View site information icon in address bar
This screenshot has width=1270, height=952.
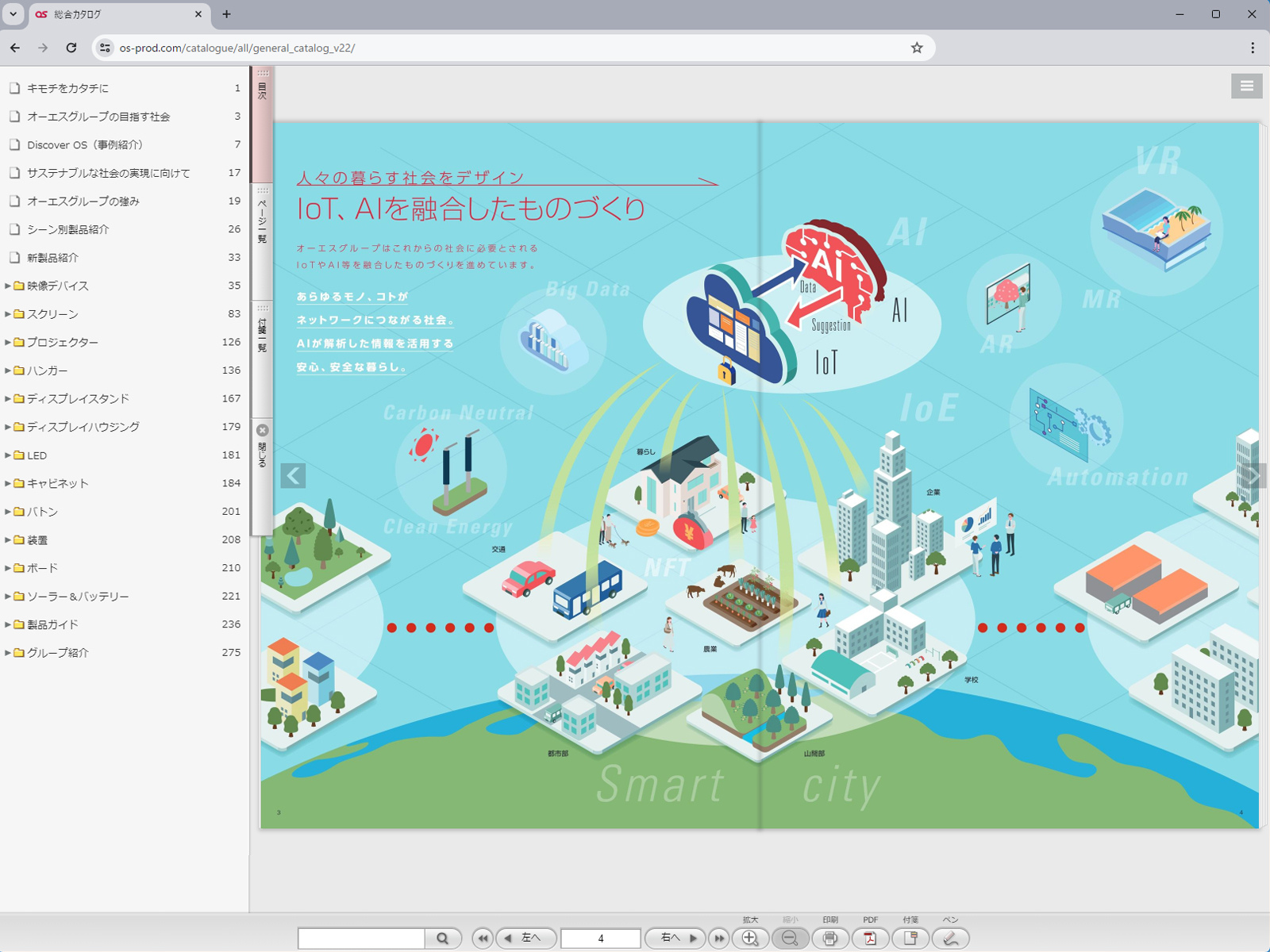coord(105,48)
